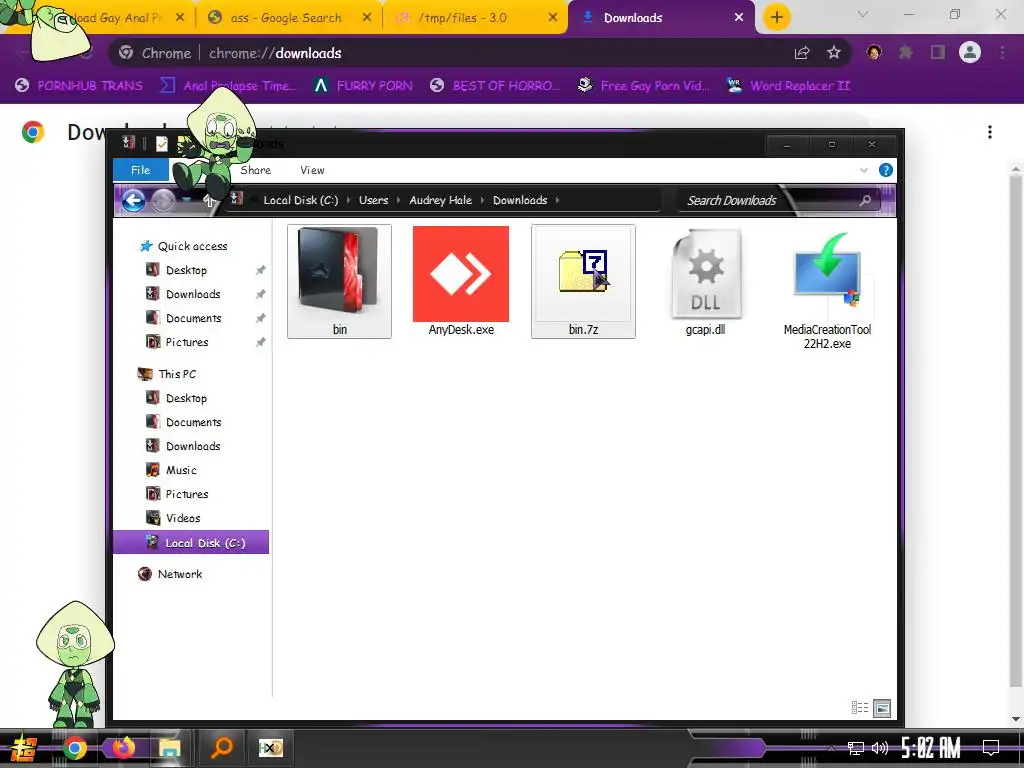Select the bin.7z archive file

[583, 281]
